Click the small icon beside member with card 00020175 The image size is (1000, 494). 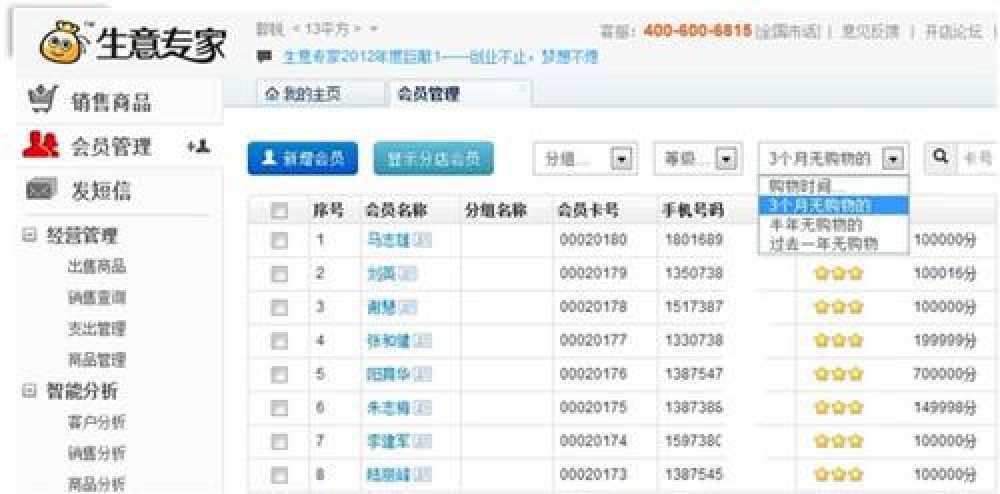click(x=422, y=407)
